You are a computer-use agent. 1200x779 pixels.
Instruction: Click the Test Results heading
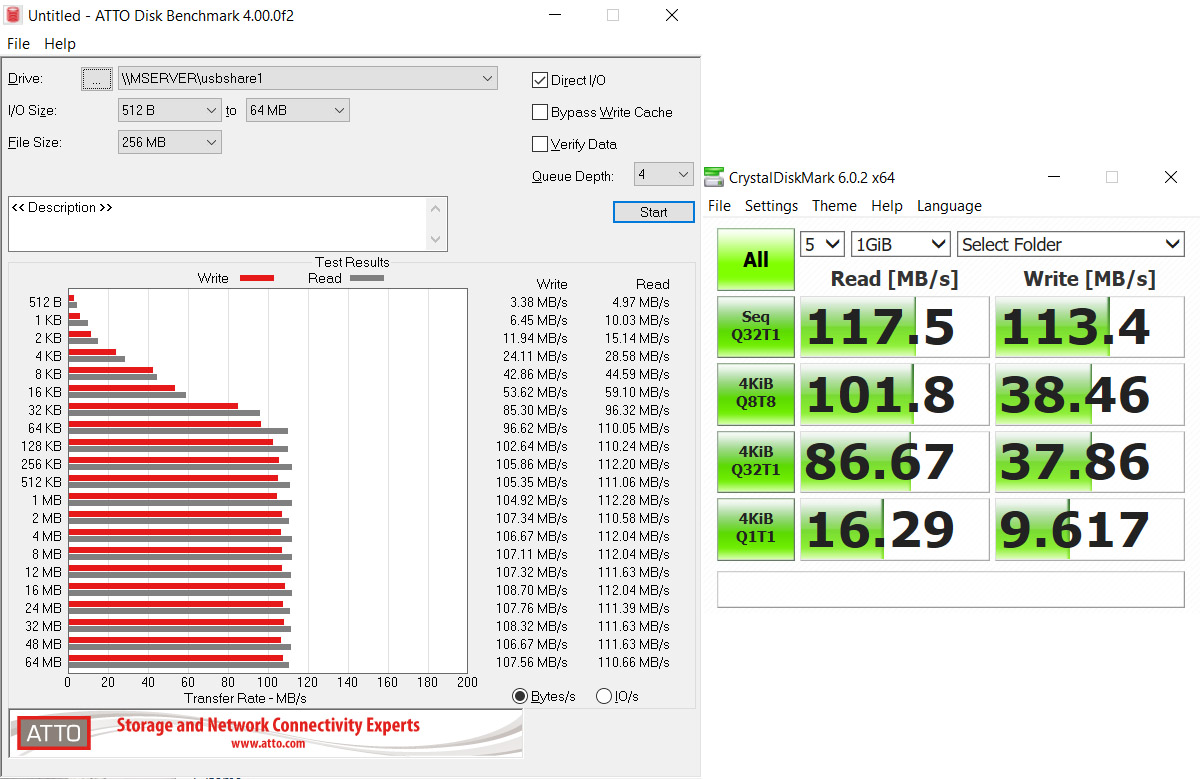352,262
